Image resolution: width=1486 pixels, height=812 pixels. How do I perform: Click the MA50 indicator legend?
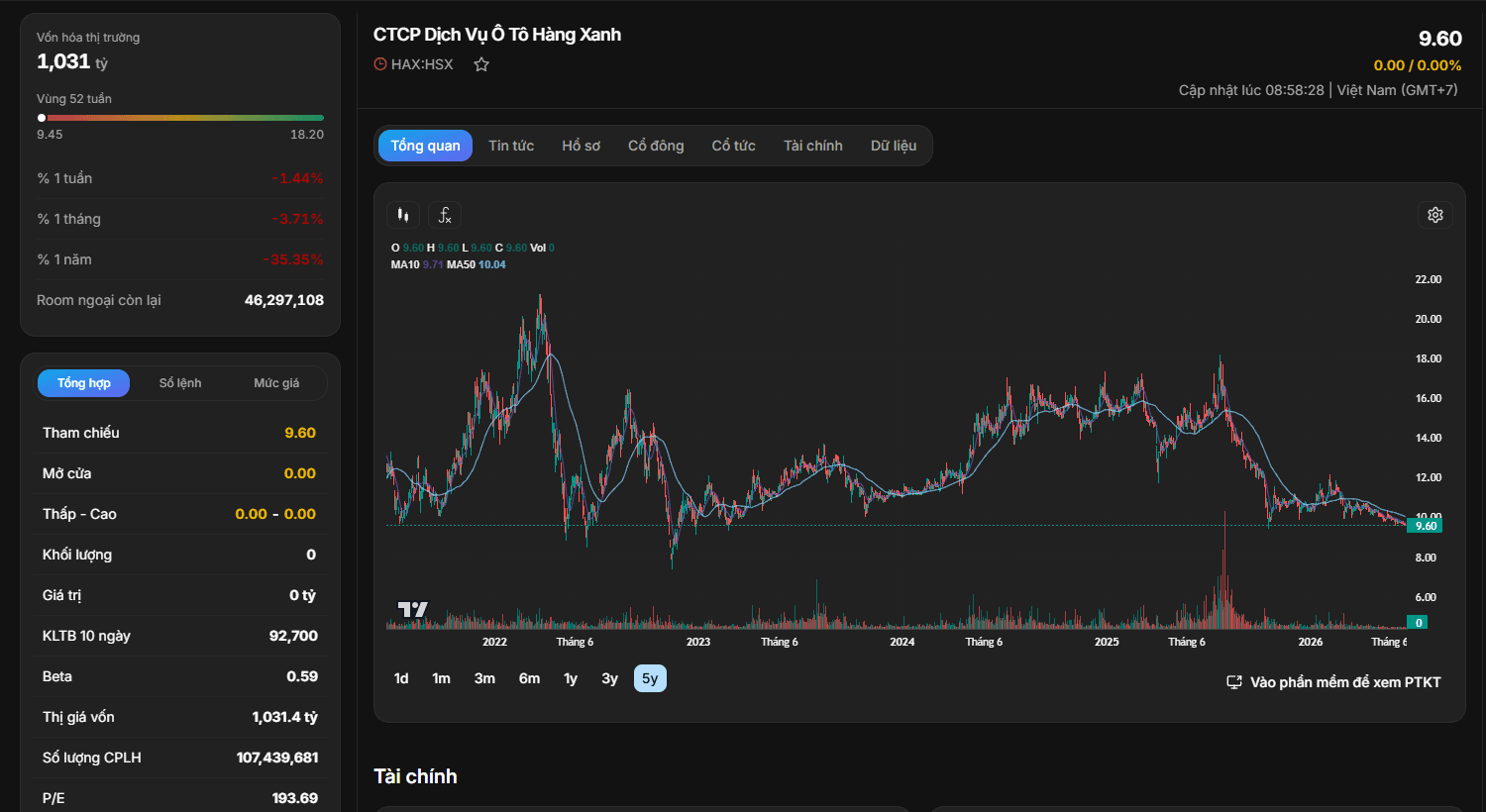(x=477, y=264)
